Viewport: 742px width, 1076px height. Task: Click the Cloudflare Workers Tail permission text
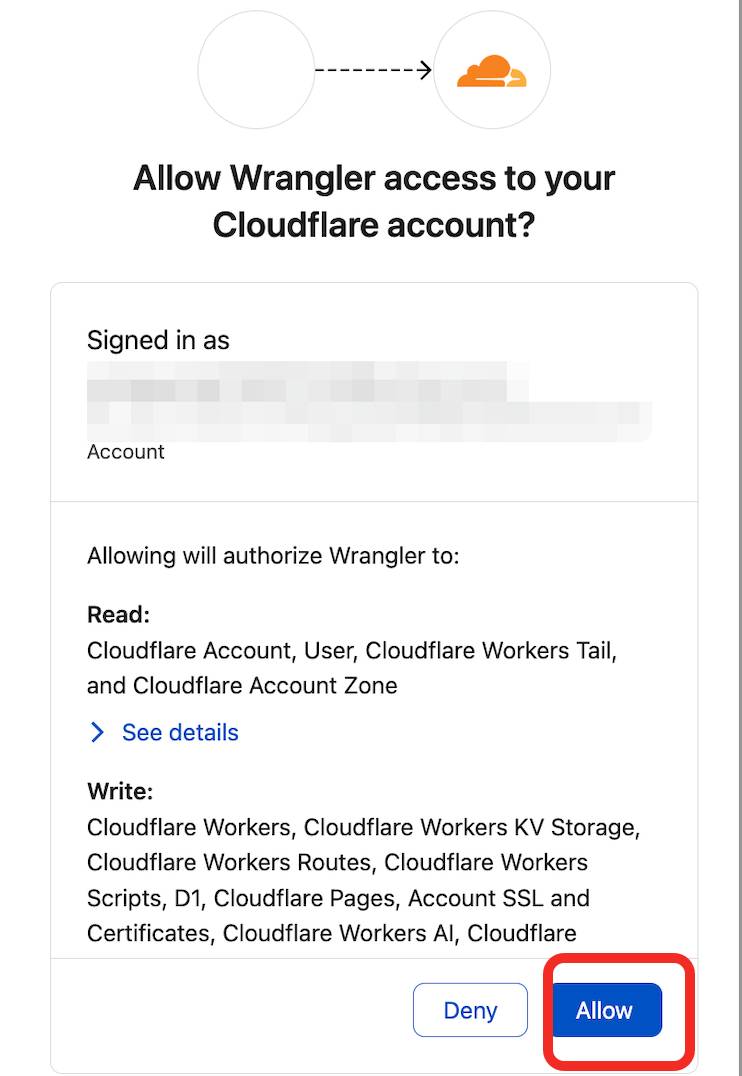pos(490,651)
